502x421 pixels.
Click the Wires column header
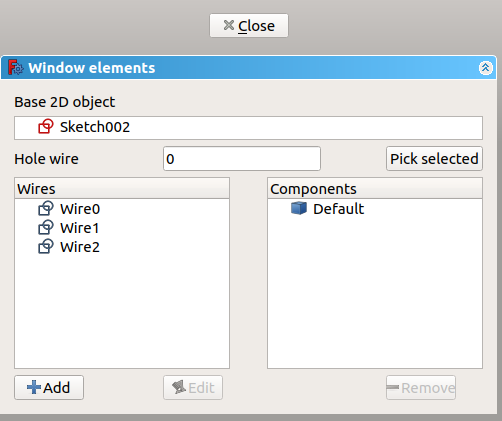[122, 189]
